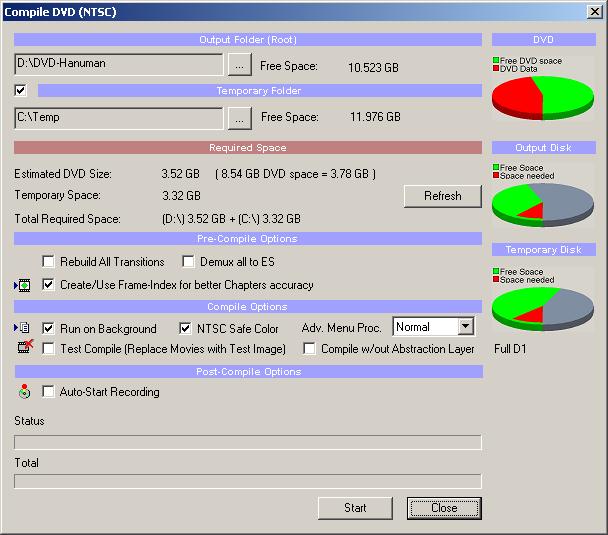Click the Total progress bar
This screenshot has width=608, height=535.
248,481
